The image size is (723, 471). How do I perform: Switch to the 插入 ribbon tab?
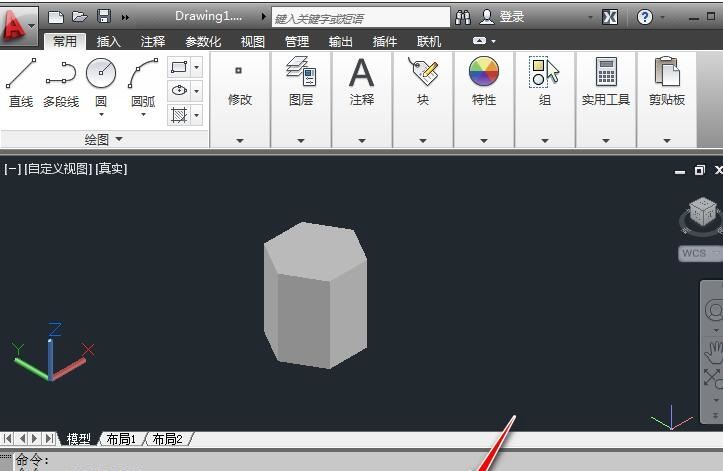pos(109,42)
